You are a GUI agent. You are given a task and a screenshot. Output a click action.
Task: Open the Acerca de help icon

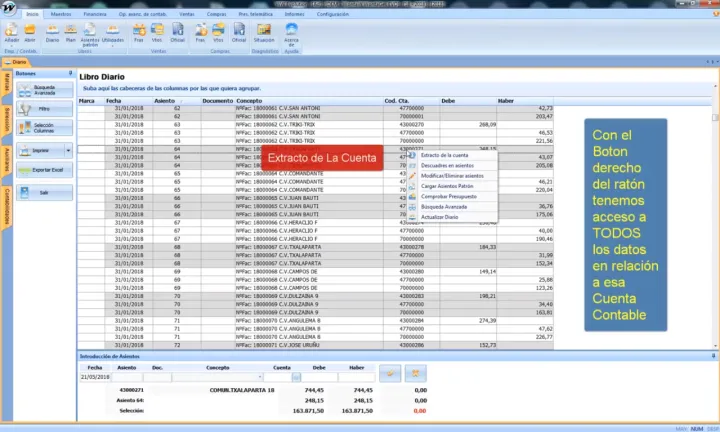(x=291, y=34)
